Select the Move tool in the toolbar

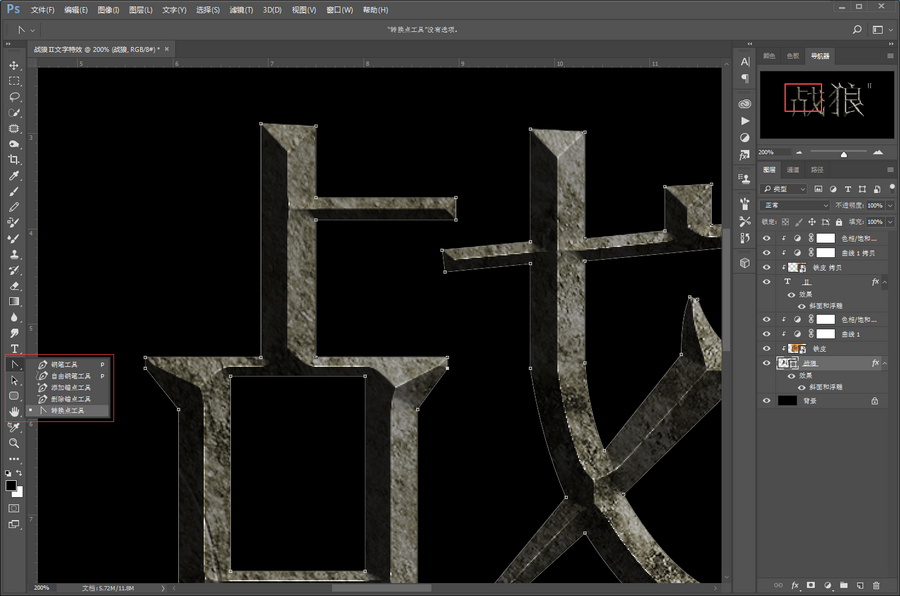point(14,65)
